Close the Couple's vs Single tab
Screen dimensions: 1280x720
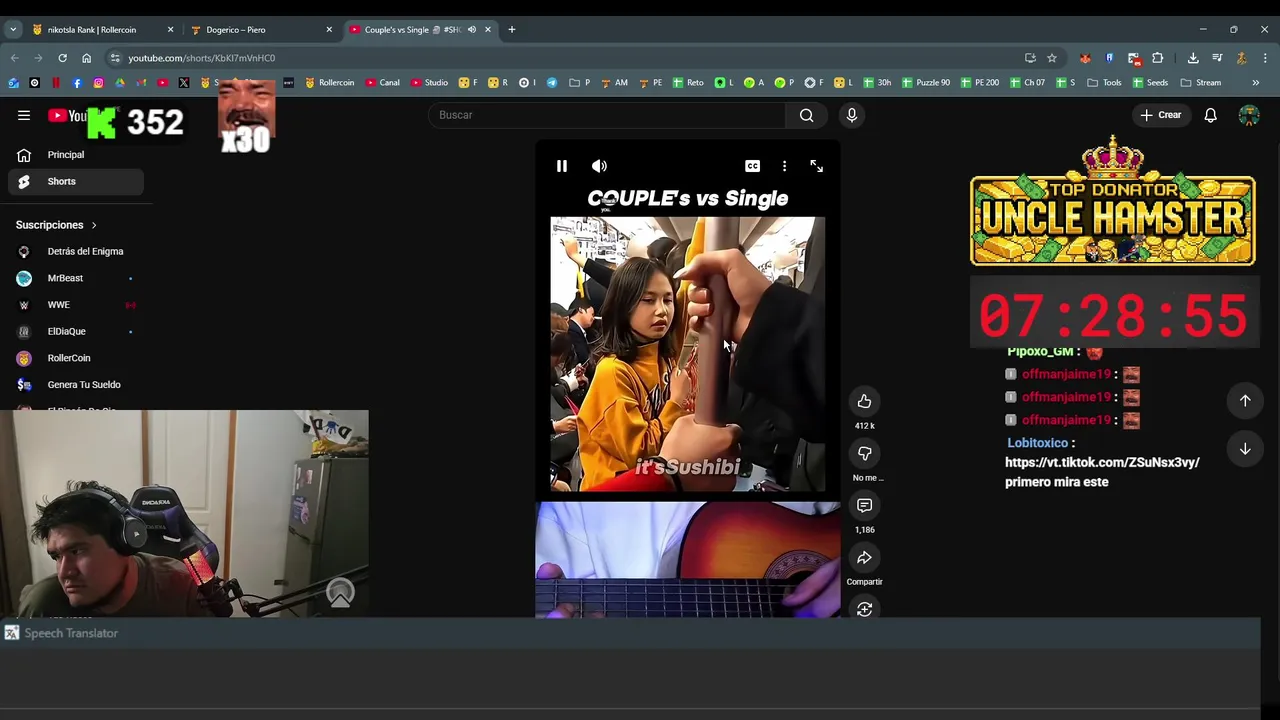[x=488, y=30]
